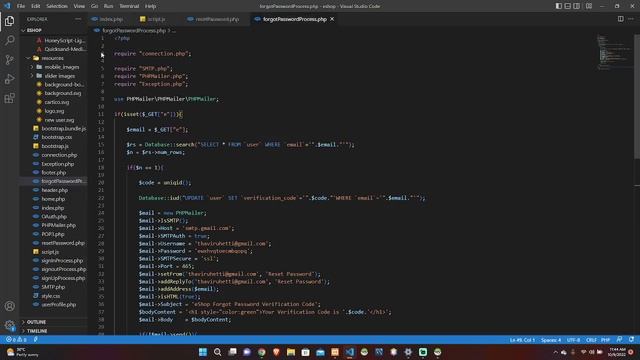Open the Help menu

click(x=151, y=6)
